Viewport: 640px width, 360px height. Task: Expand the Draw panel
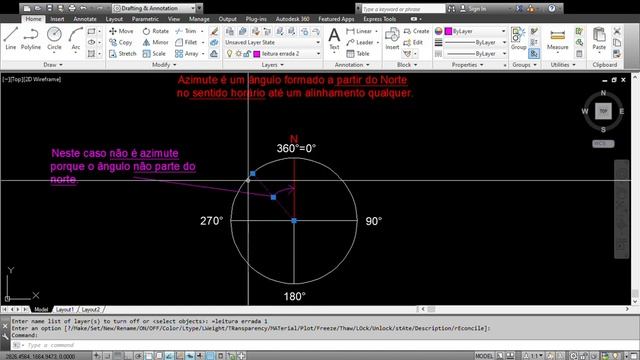click(53, 65)
